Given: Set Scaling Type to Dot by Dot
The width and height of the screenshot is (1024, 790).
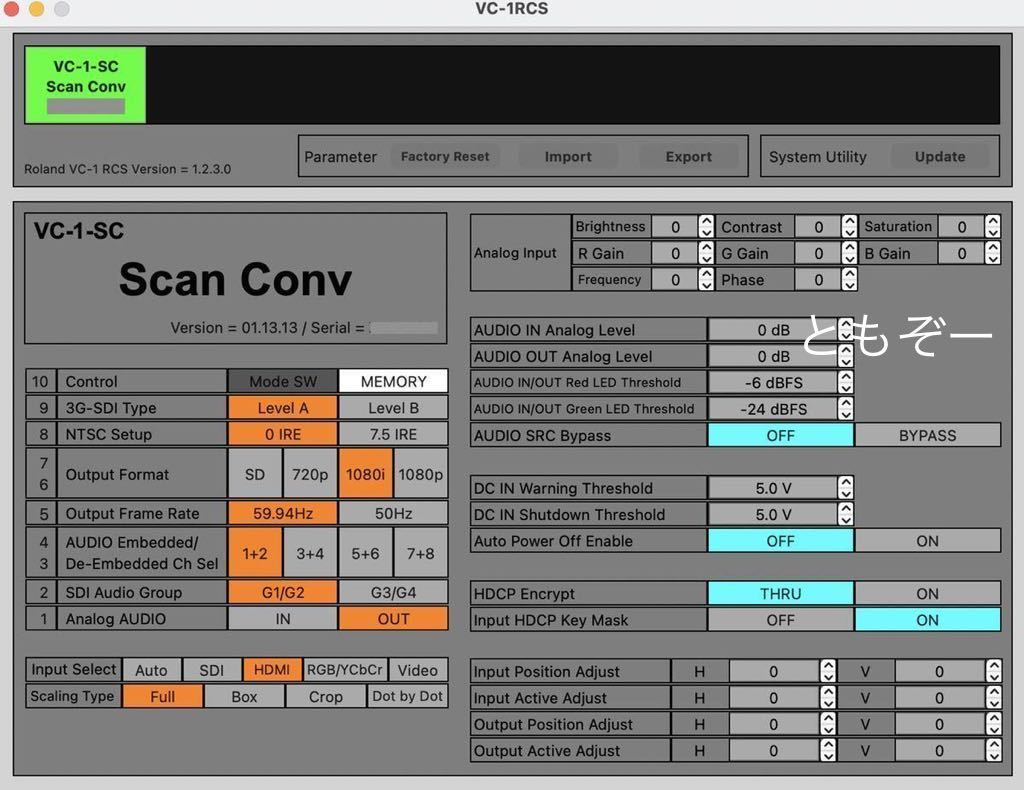Looking at the screenshot, I should tap(408, 697).
